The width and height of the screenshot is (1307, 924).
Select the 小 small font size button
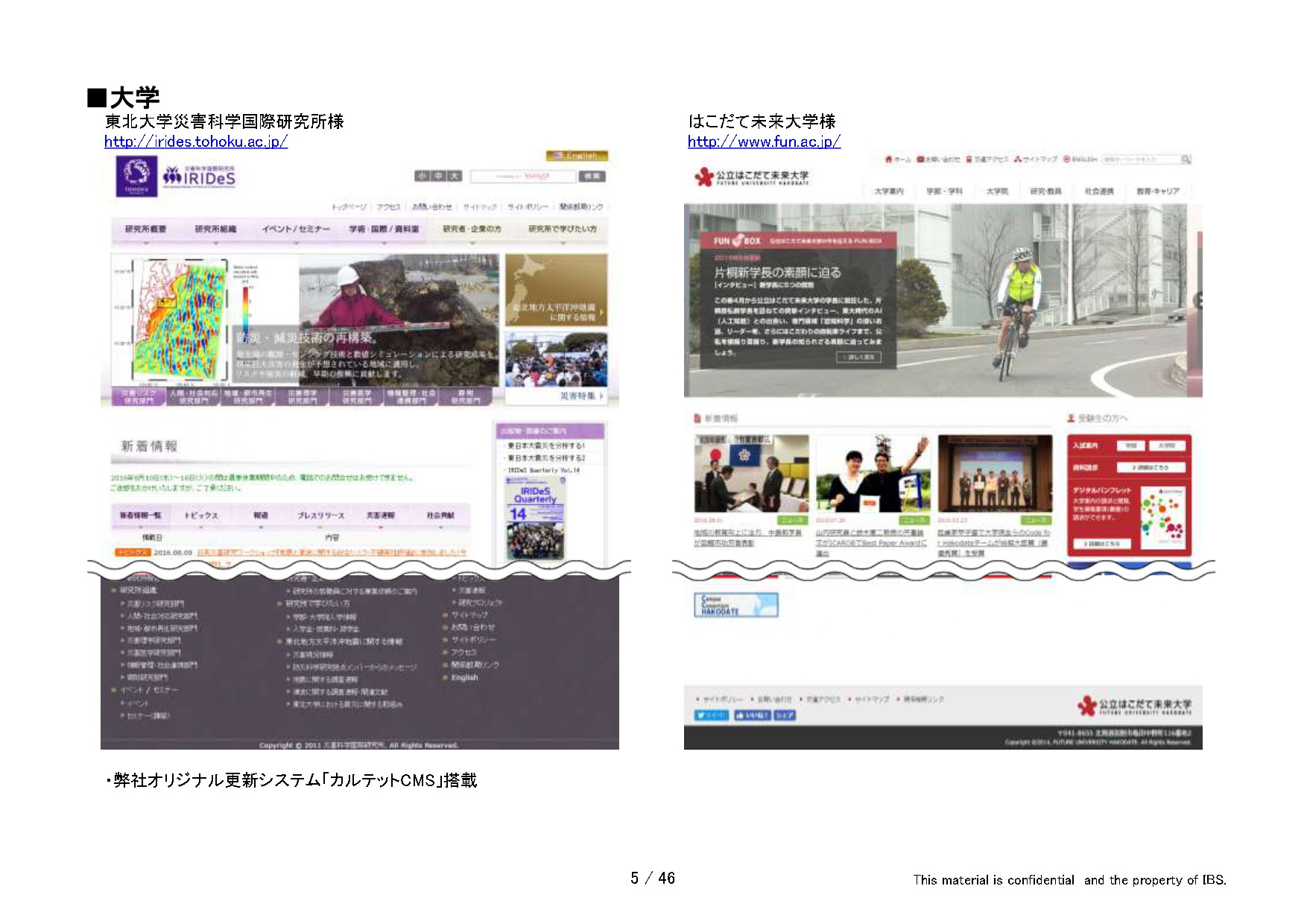[x=422, y=177]
